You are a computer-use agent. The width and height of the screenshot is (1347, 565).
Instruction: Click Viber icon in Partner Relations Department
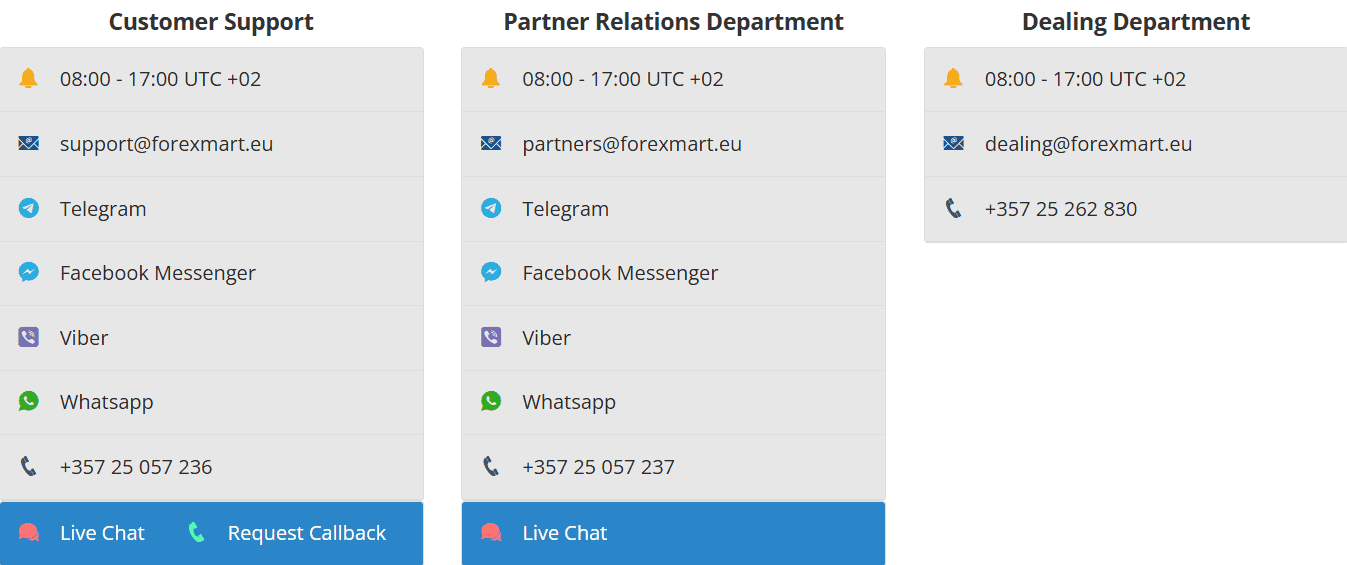click(x=491, y=337)
